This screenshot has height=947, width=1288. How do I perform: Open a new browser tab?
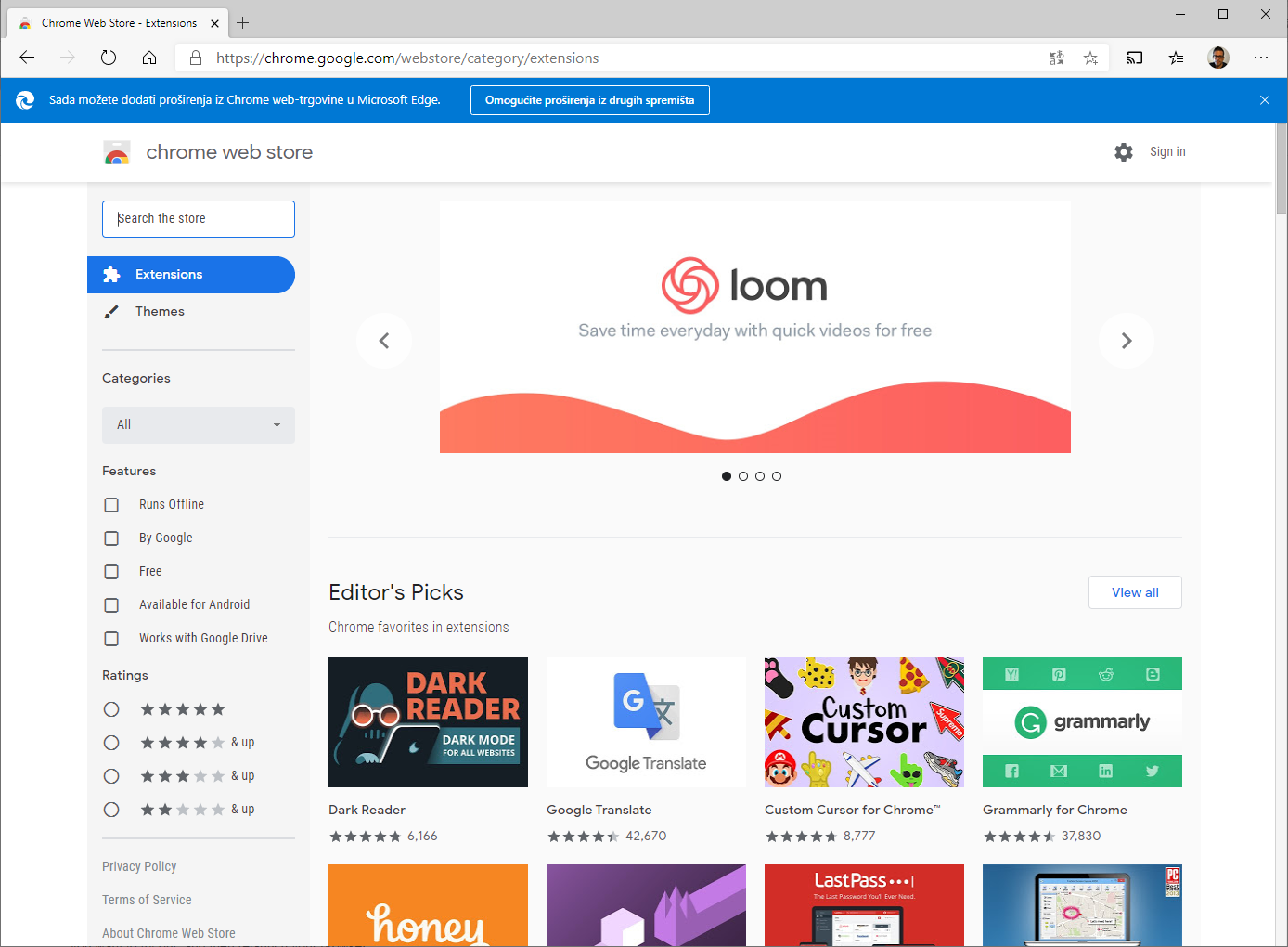243,22
